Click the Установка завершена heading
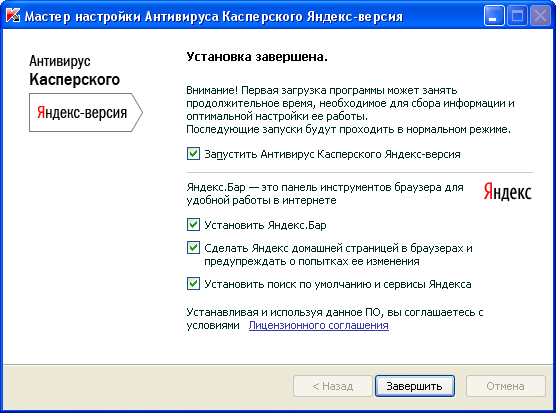The width and height of the screenshot is (556, 413). pos(257,57)
